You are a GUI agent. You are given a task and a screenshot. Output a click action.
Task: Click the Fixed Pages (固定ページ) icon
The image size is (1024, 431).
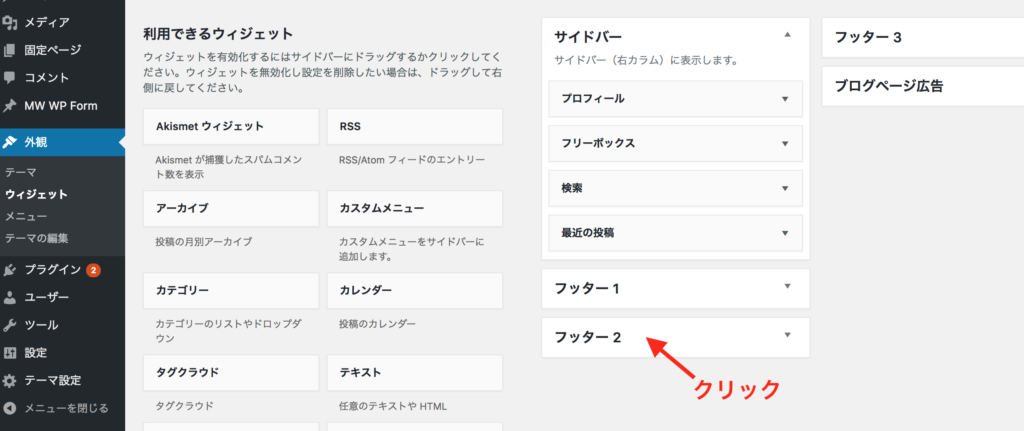[10, 49]
